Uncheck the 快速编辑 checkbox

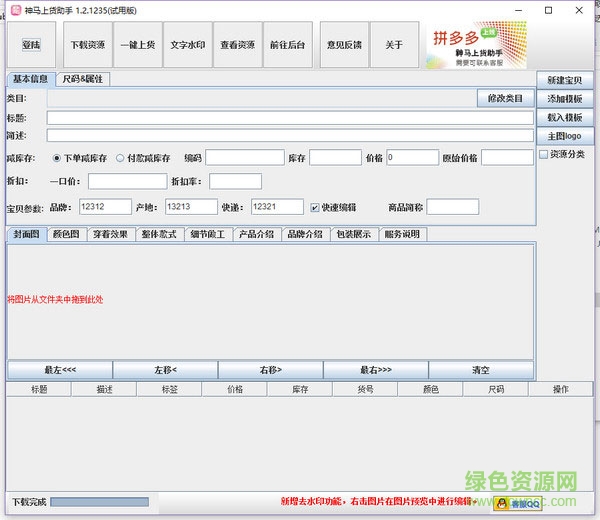(315, 207)
